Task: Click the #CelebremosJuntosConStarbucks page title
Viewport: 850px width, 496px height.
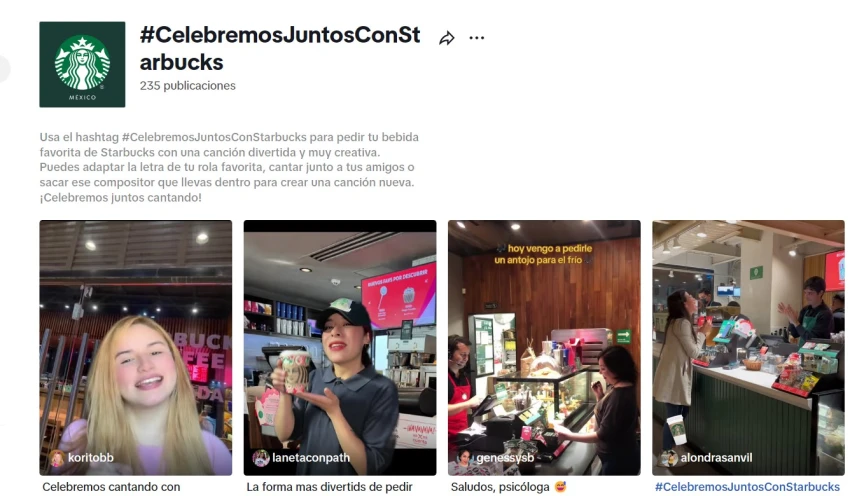Action: coord(280,48)
